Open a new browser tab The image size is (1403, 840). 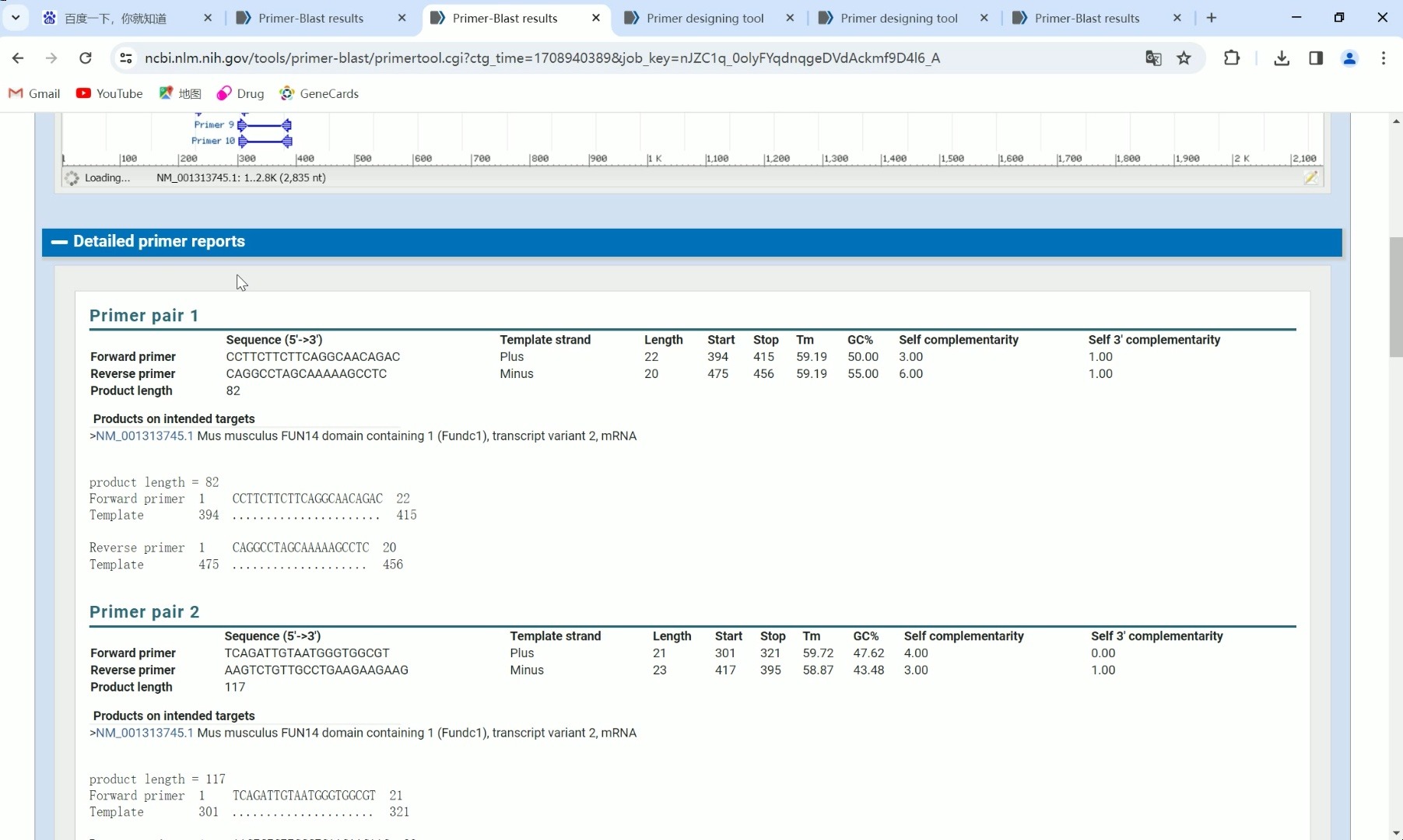pos(1212,18)
